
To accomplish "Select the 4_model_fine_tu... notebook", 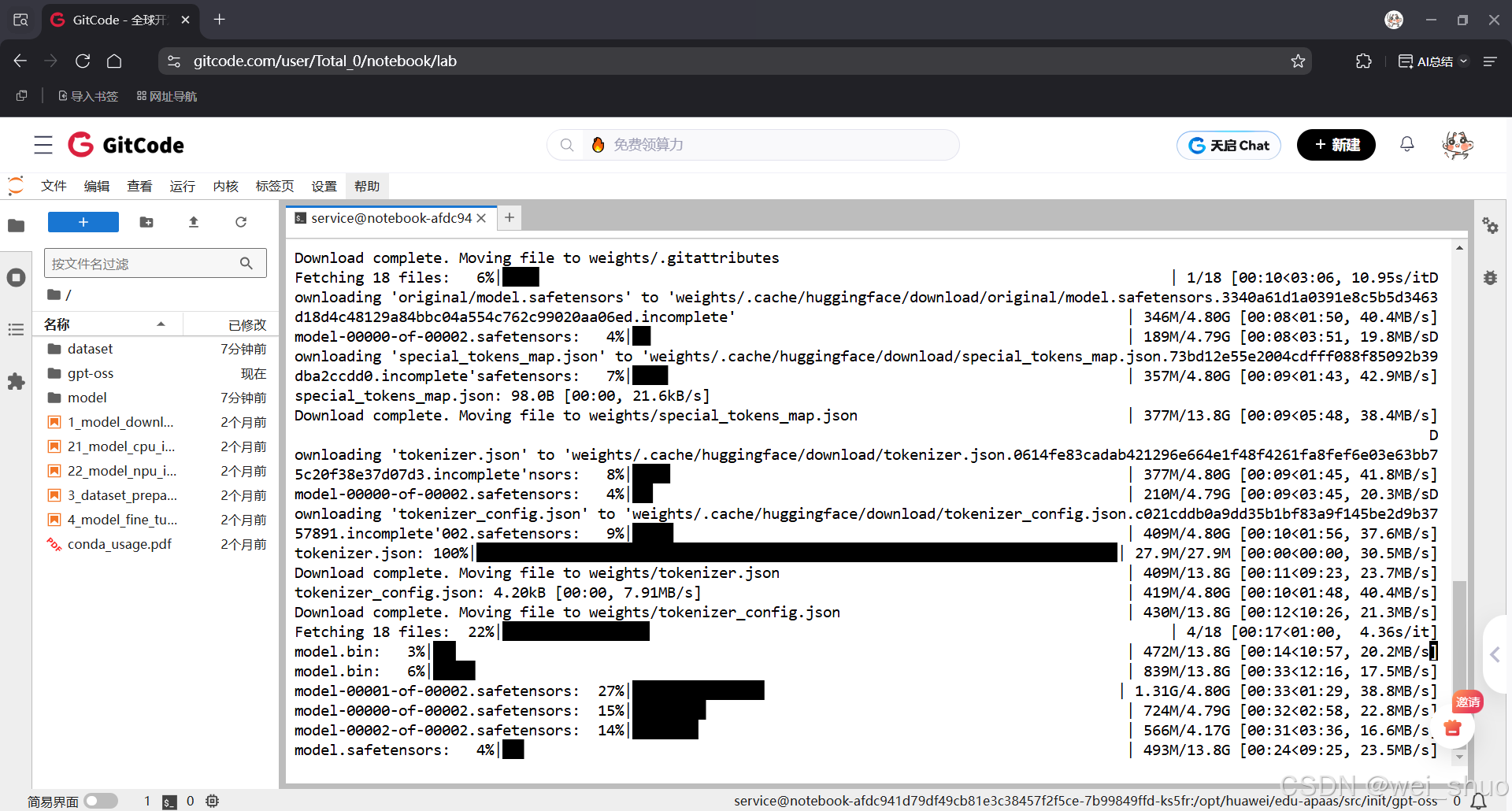I will pyautogui.click(x=155, y=520).
